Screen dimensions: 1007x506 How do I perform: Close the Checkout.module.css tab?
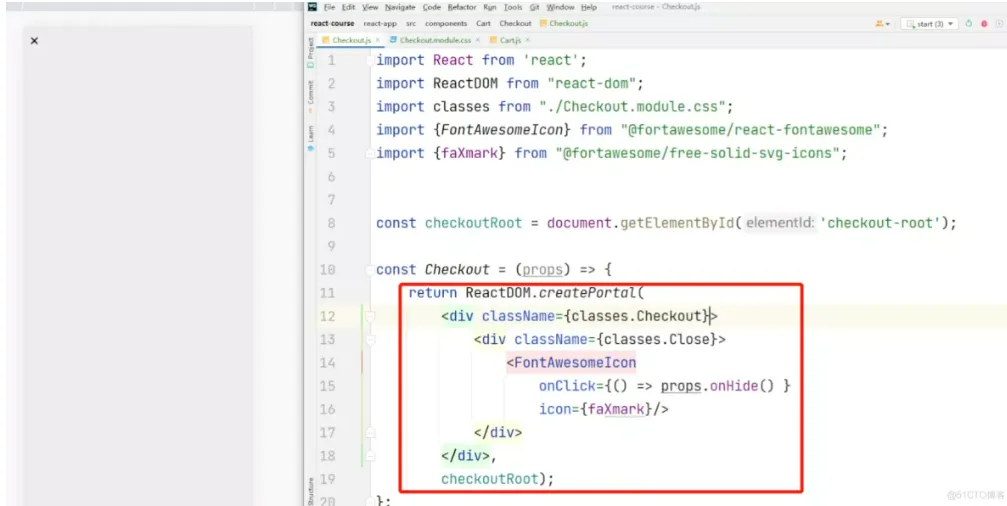pyautogui.click(x=478, y=40)
